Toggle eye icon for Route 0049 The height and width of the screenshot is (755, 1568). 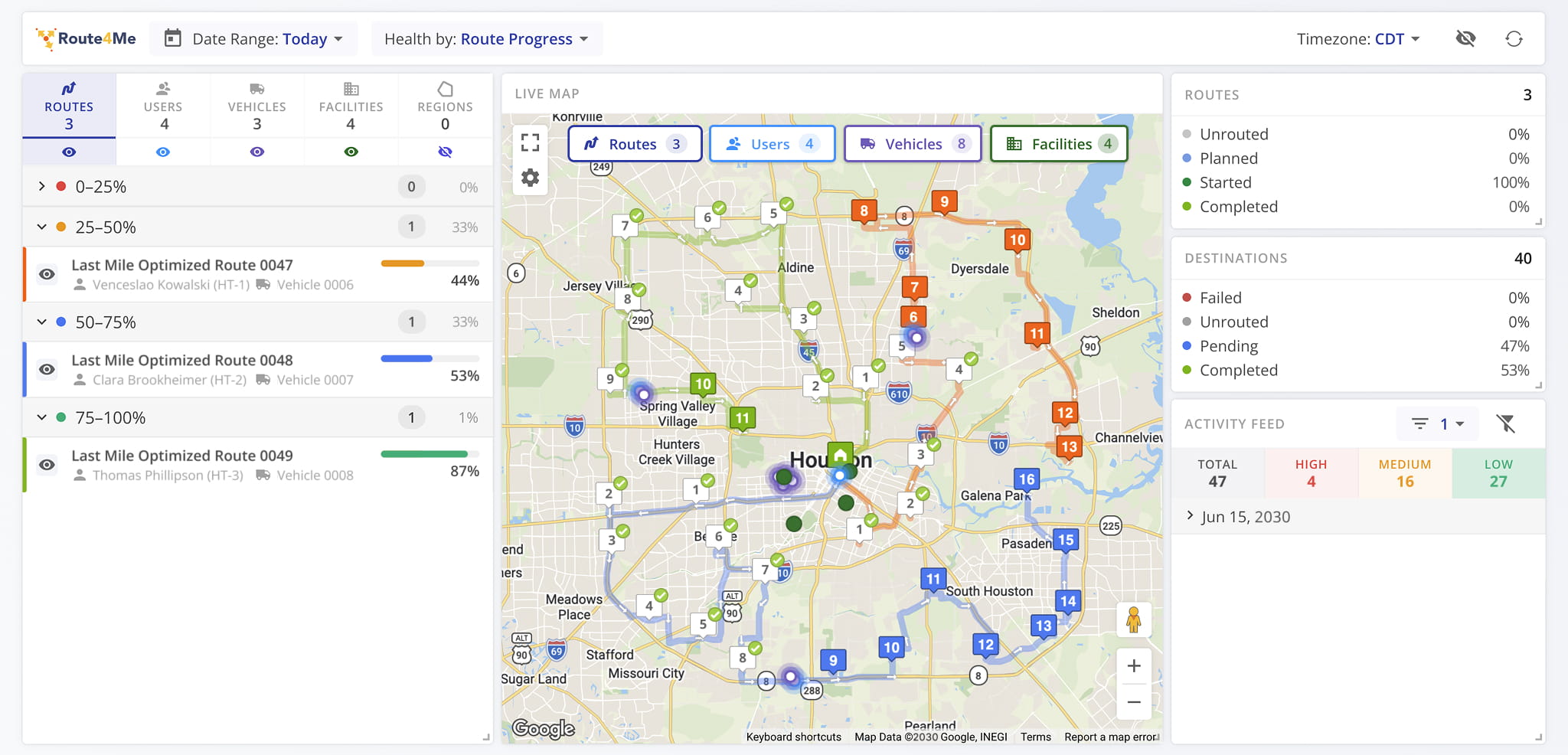tap(47, 465)
